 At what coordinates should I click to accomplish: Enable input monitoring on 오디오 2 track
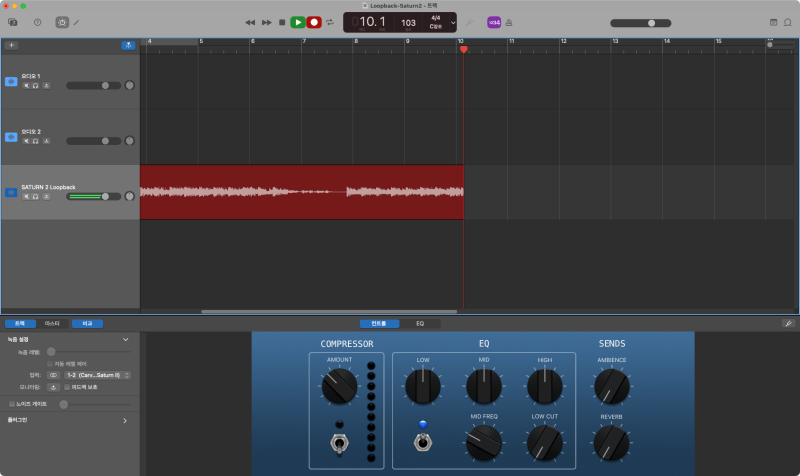[x=46, y=141]
